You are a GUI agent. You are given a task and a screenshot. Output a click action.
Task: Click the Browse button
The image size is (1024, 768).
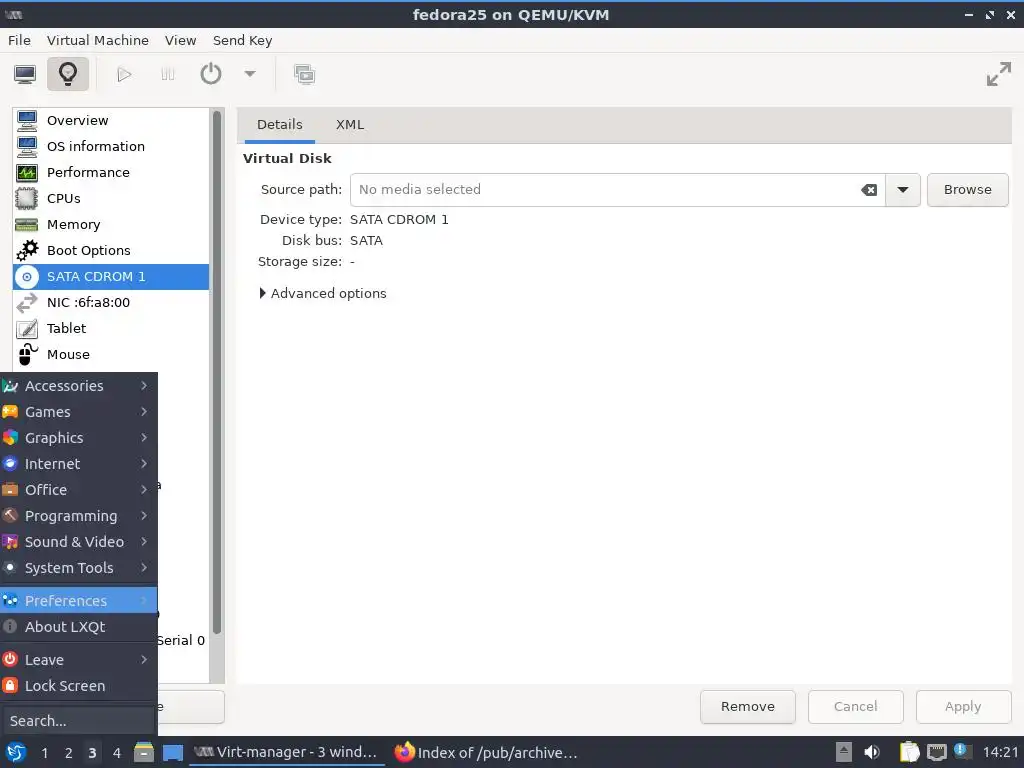pyautogui.click(x=967, y=190)
